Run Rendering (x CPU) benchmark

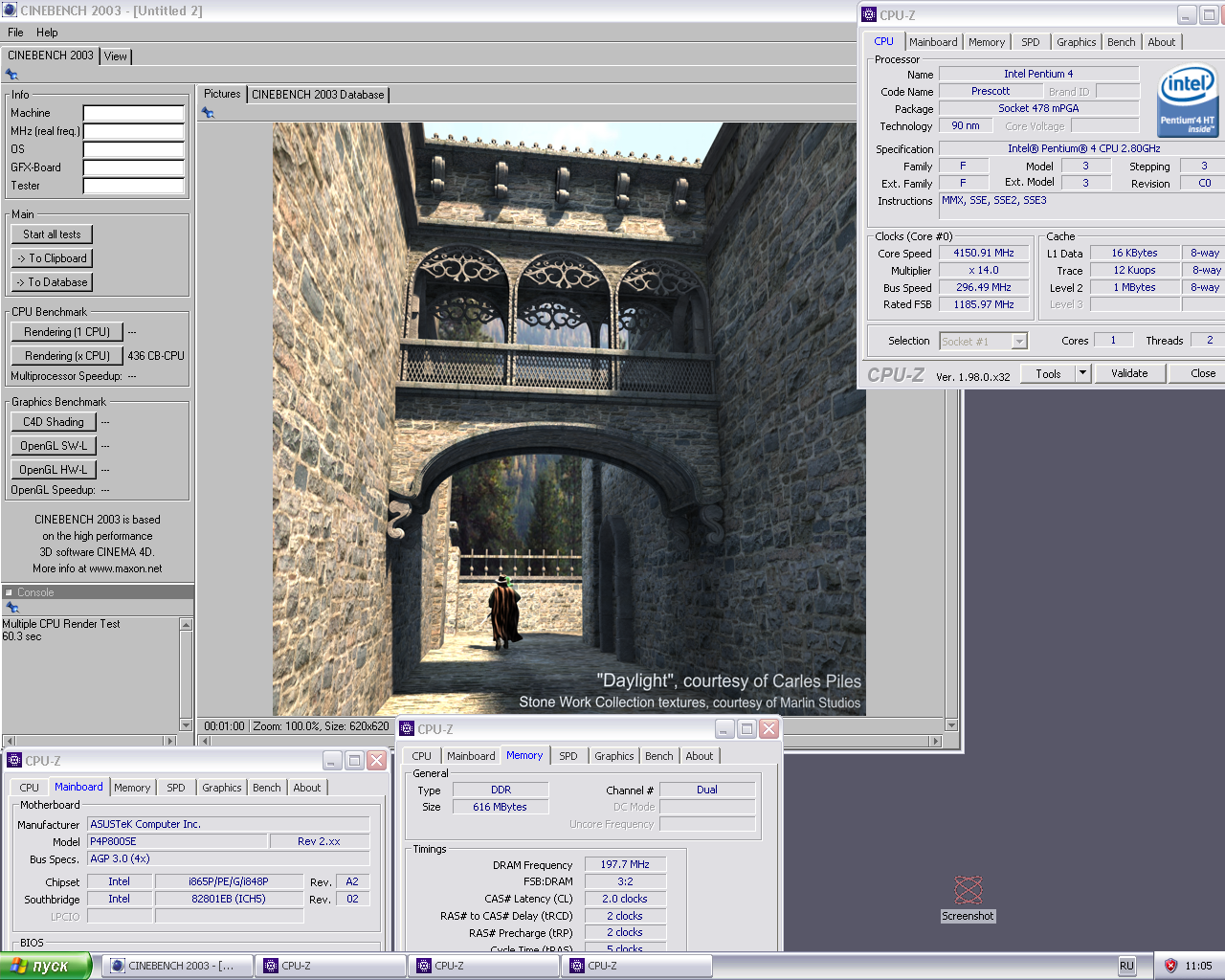point(67,356)
